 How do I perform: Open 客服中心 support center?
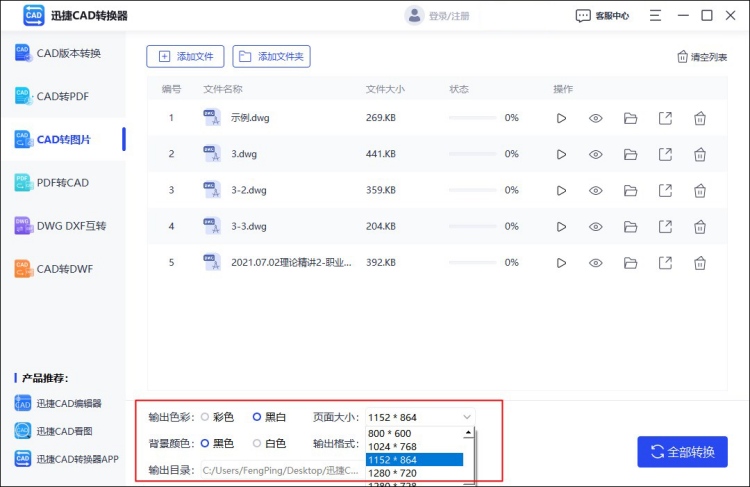pos(602,16)
